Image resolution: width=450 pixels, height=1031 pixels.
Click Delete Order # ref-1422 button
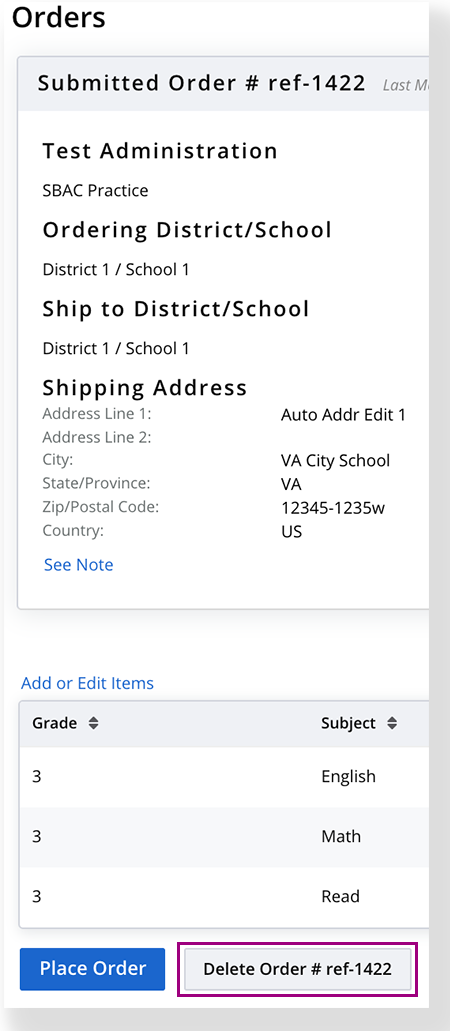(297, 969)
